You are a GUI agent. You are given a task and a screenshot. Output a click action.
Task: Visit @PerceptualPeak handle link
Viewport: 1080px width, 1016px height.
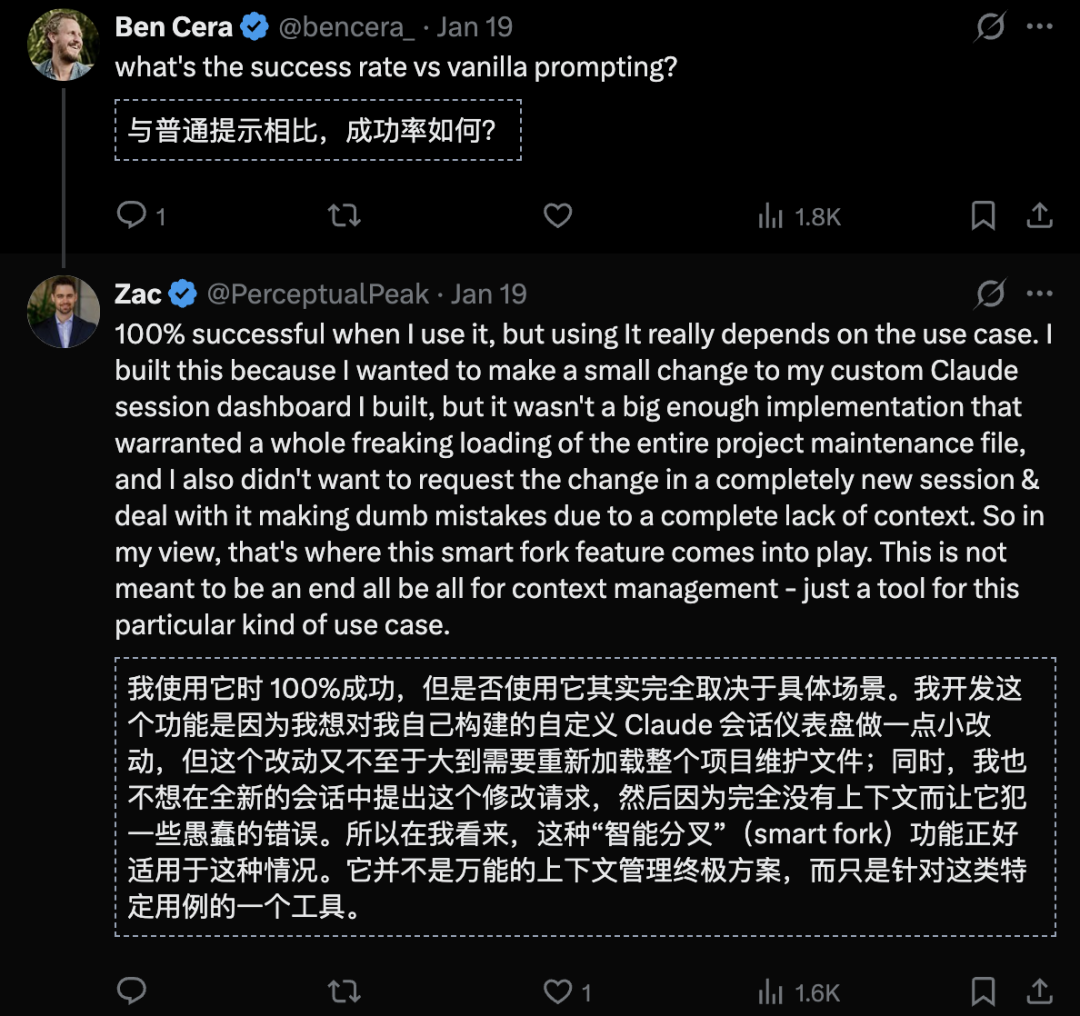(x=317, y=294)
